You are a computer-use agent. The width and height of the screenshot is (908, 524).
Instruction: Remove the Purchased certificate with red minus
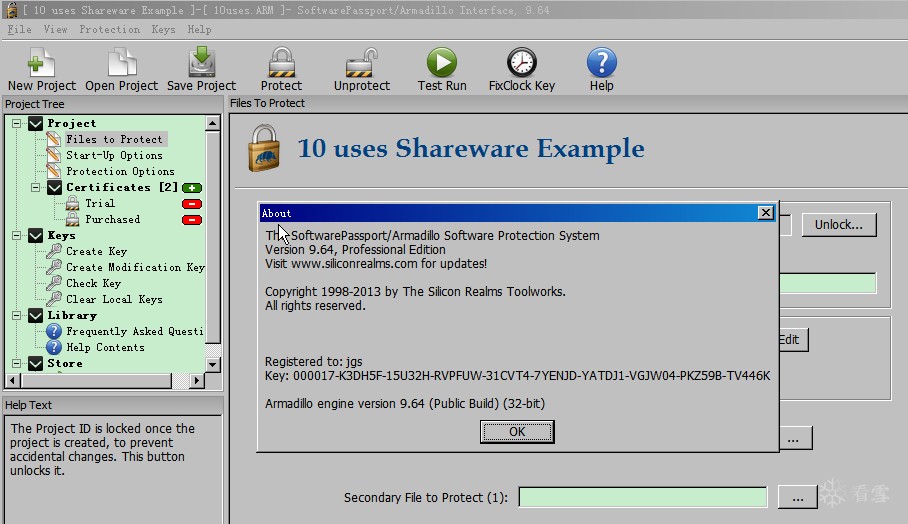(x=192, y=220)
